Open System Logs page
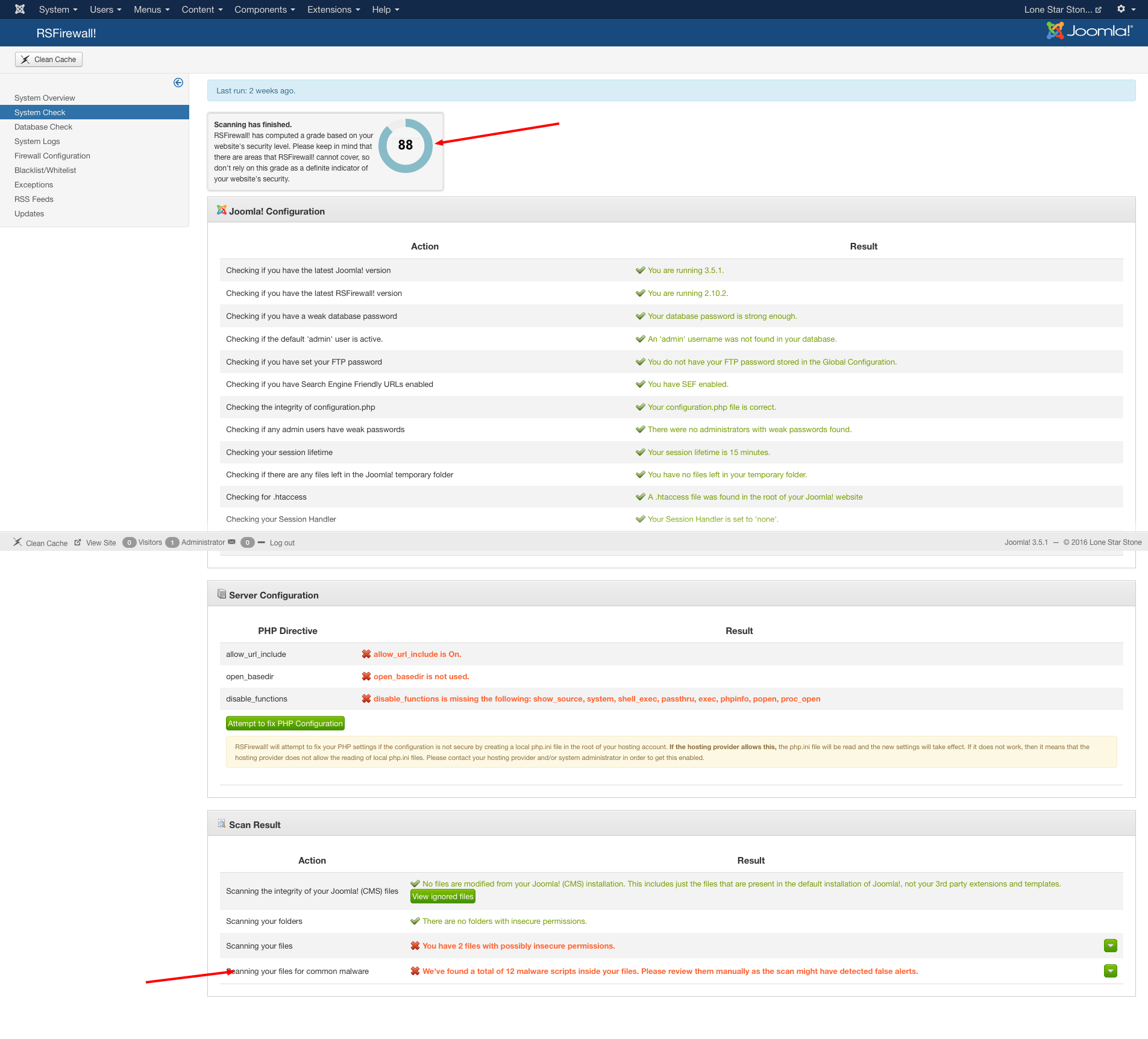 click(37, 141)
